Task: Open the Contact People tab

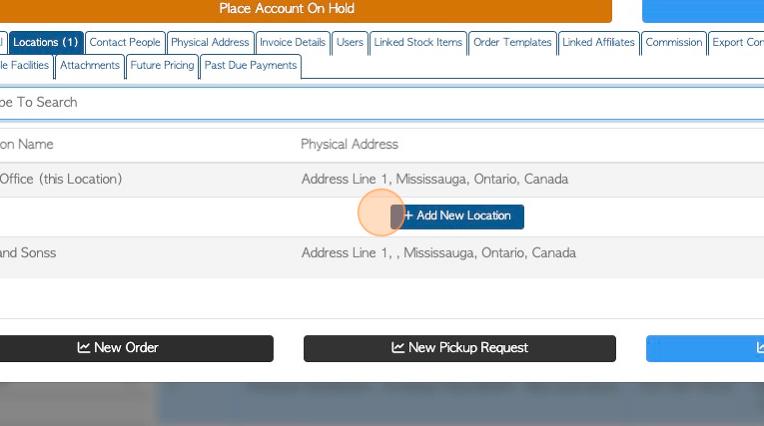Action: [x=125, y=42]
